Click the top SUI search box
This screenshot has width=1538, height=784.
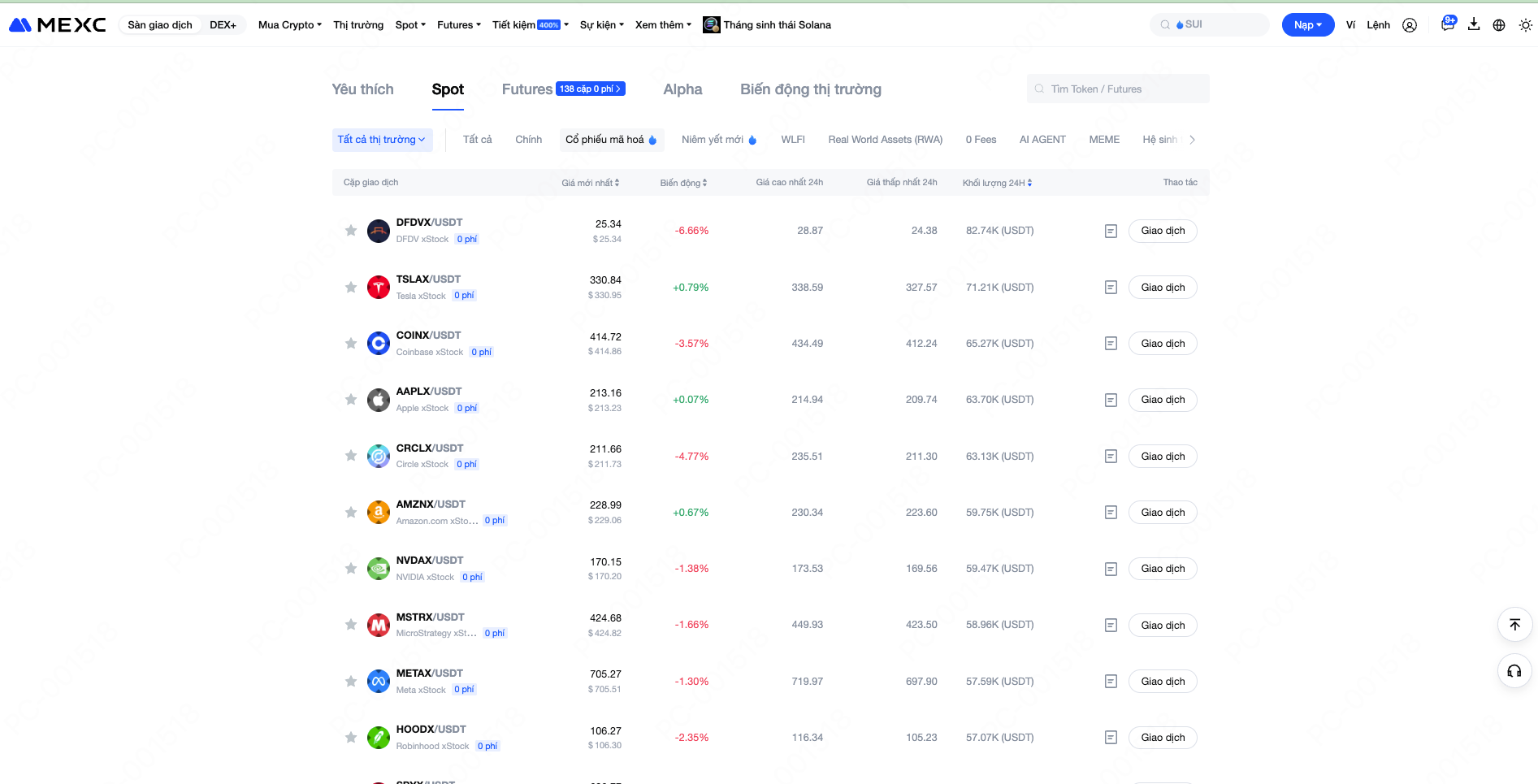[1210, 24]
